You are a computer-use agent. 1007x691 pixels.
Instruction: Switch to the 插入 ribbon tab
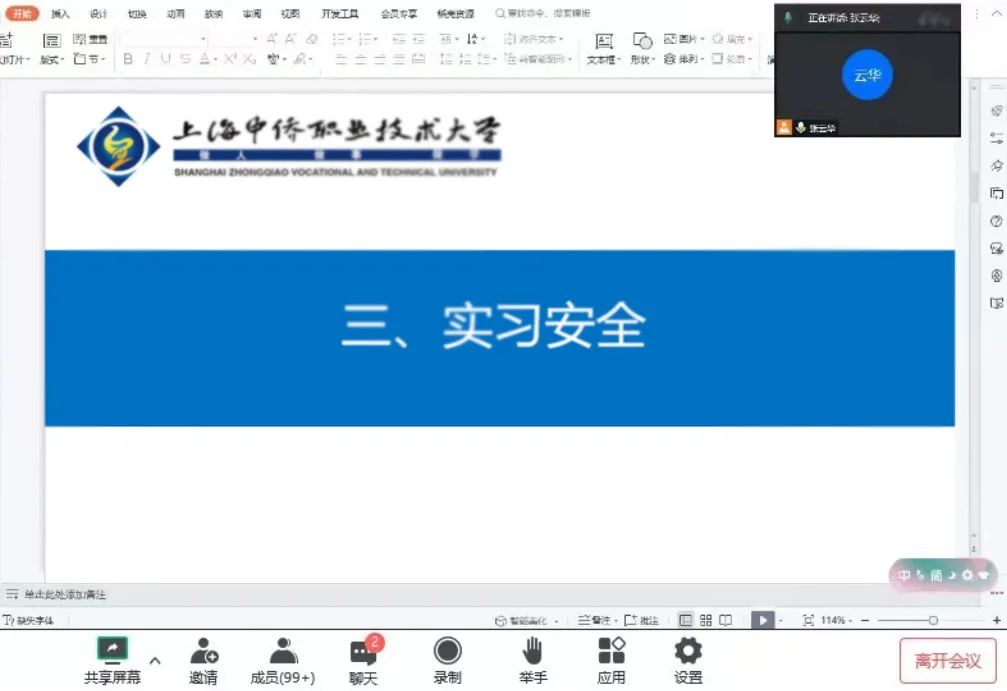point(60,14)
